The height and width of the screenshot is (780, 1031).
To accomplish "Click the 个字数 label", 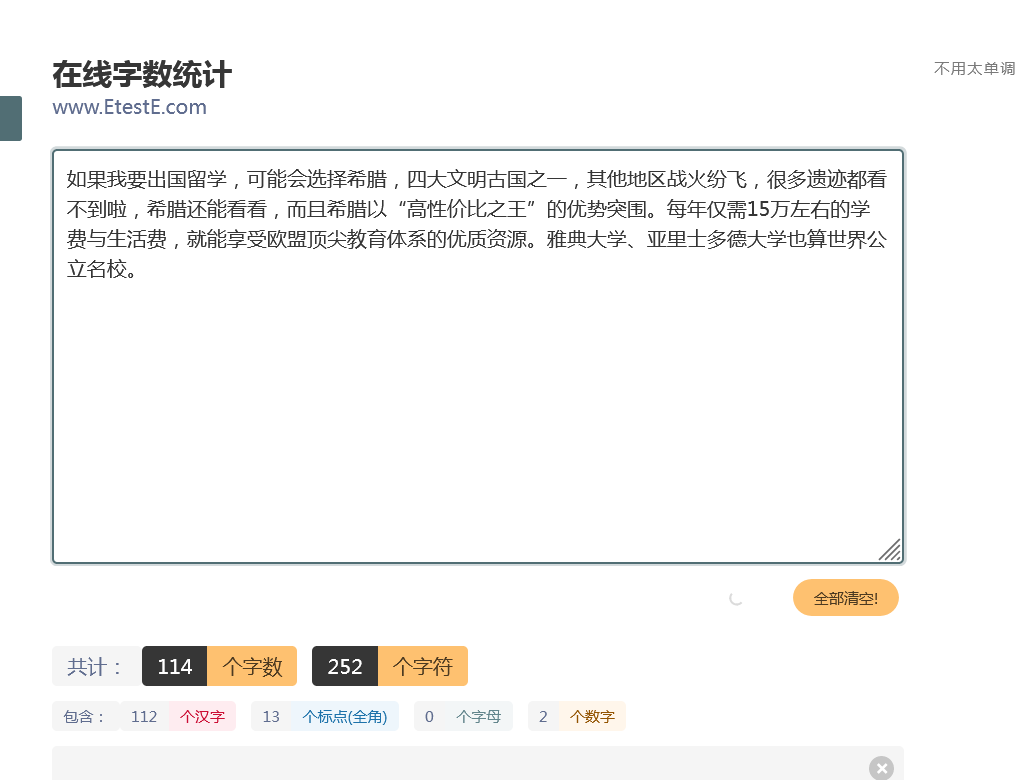I will pyautogui.click(x=252, y=666).
